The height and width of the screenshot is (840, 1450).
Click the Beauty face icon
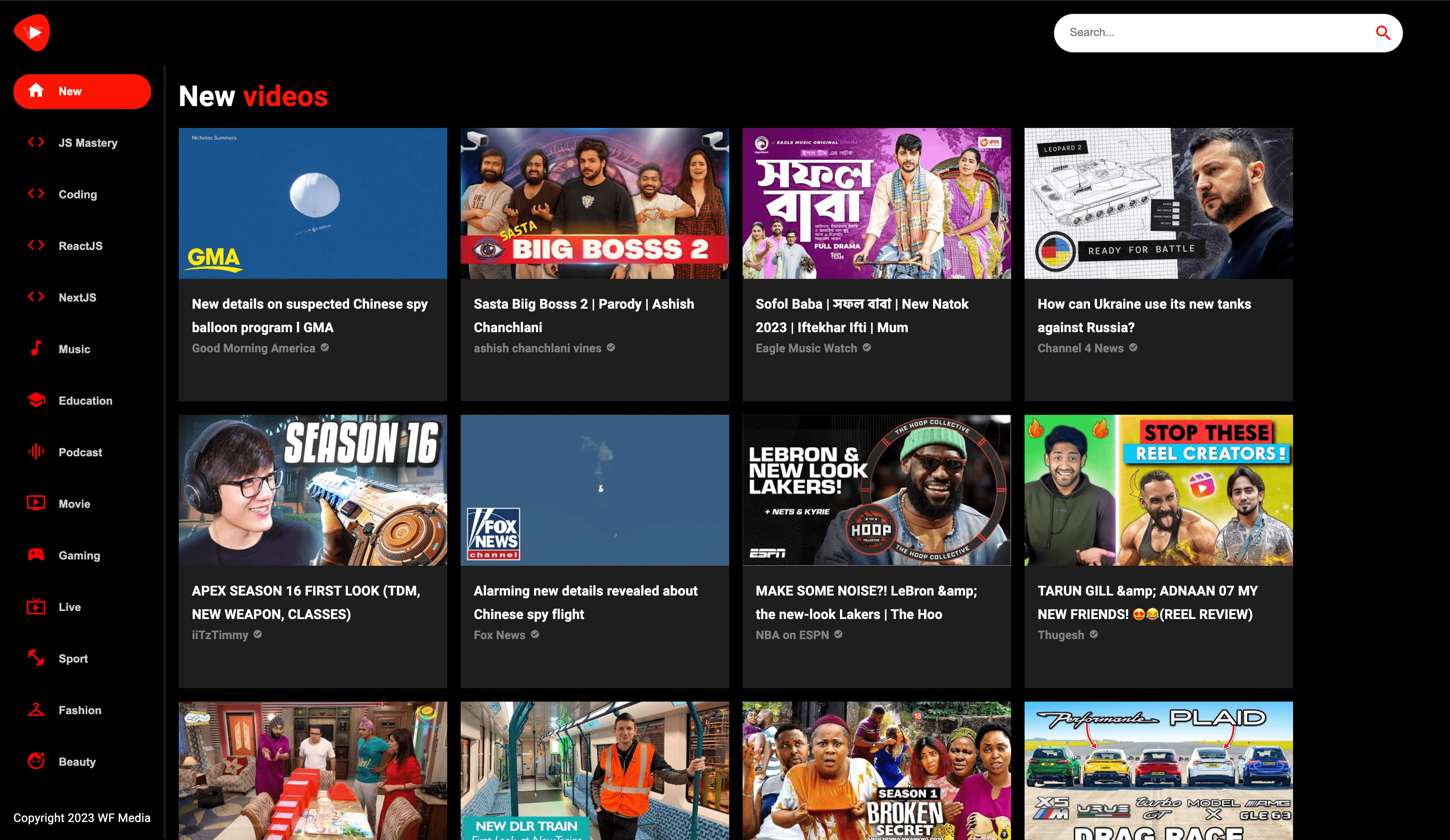click(x=36, y=761)
